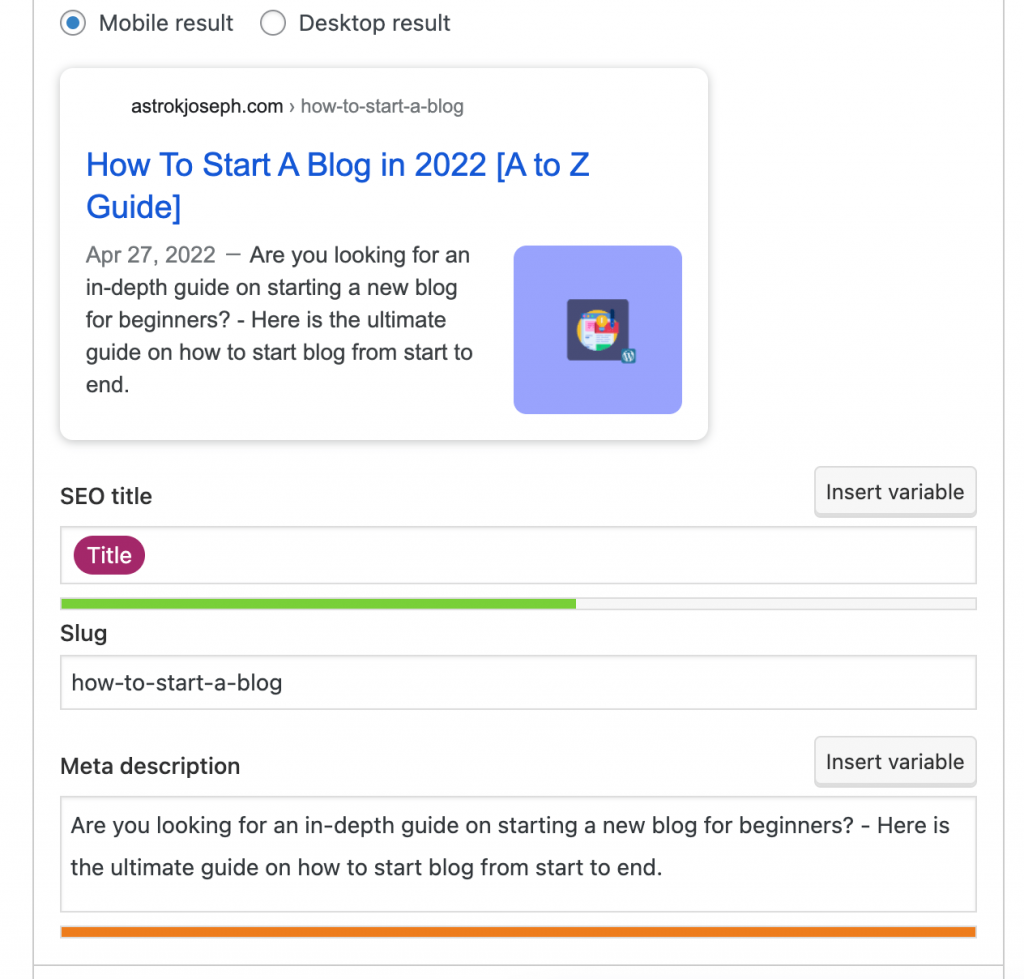Image resolution: width=1024 pixels, height=979 pixels.
Task: Select the Desktop result radio button
Action: coord(272,23)
